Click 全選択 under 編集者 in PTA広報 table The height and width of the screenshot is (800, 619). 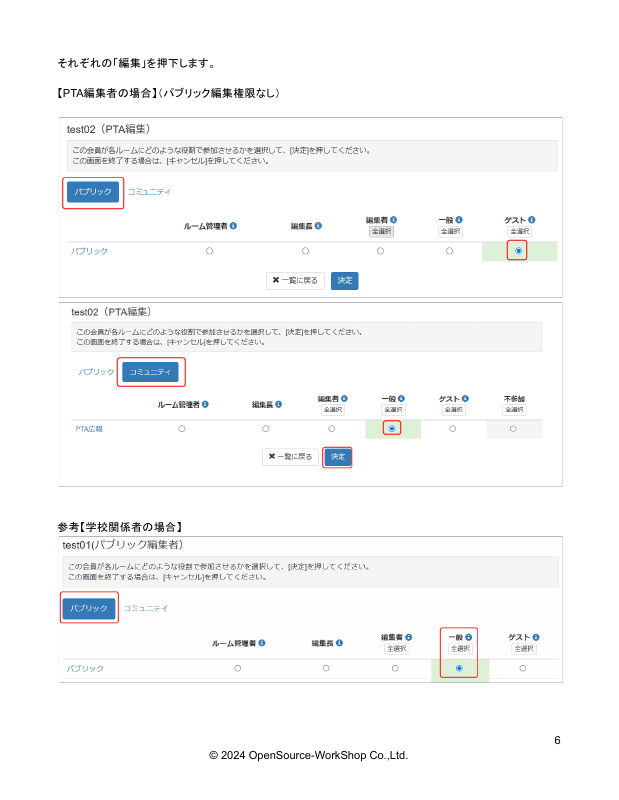(333, 410)
